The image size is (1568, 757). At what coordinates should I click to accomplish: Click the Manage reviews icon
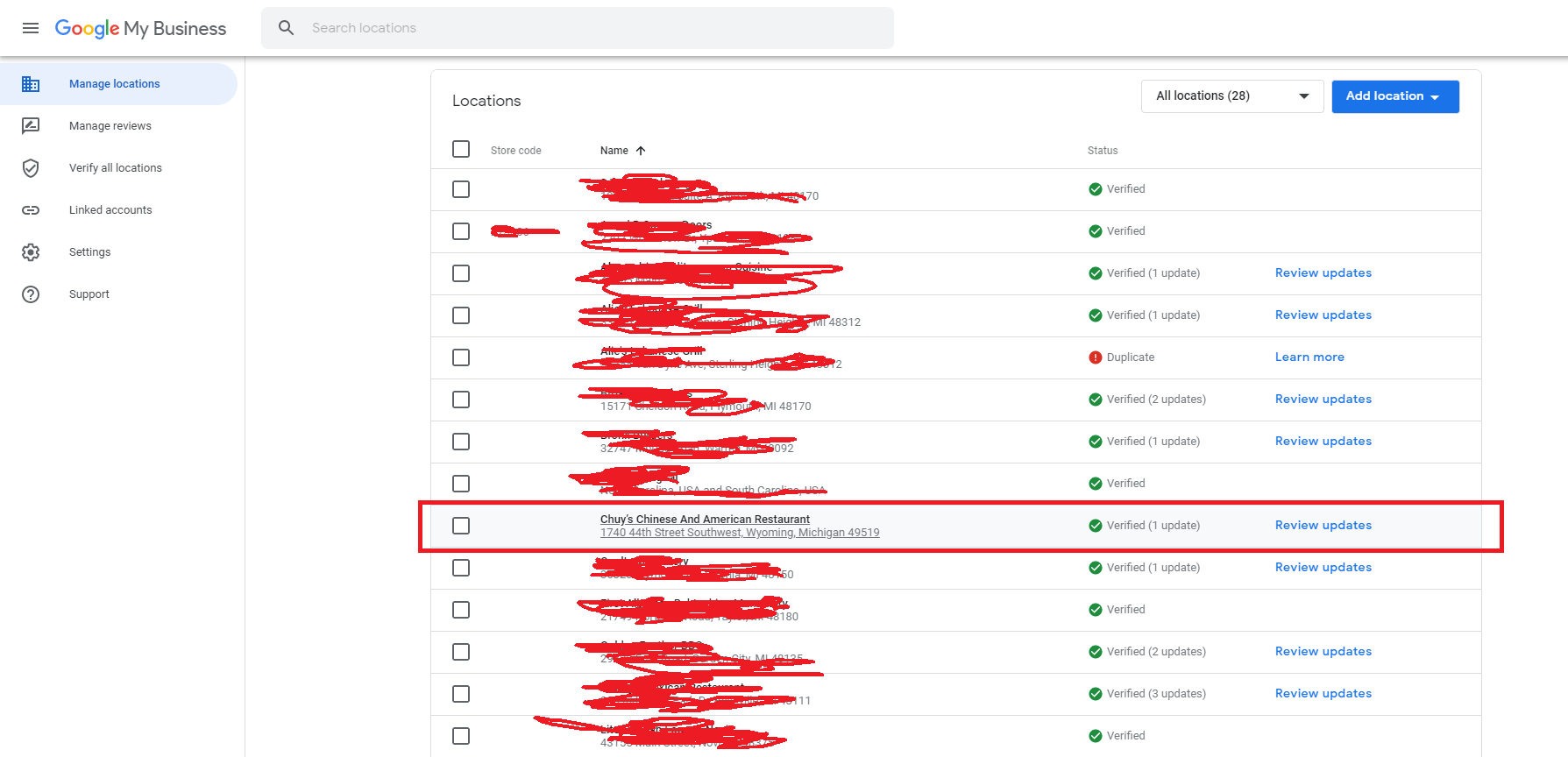tap(31, 126)
